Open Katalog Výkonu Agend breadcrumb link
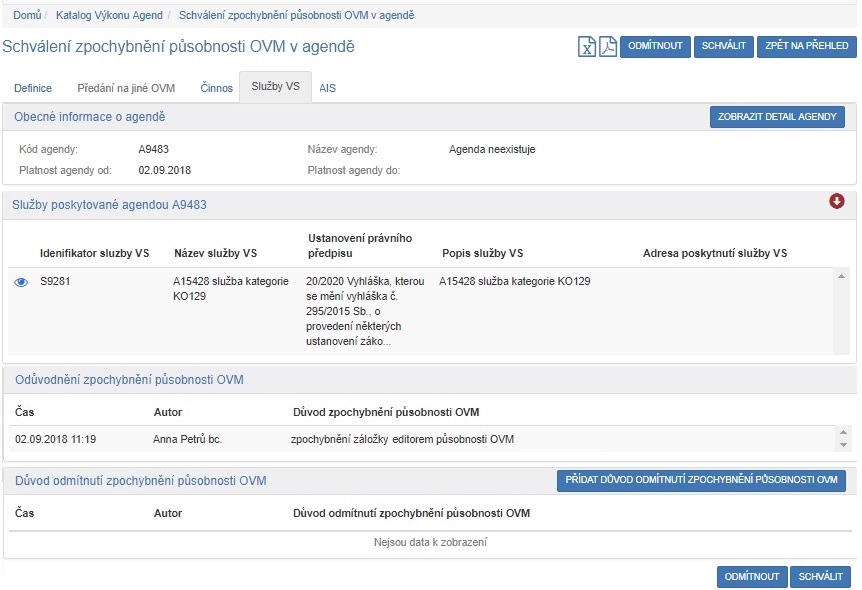 [x=111, y=15]
